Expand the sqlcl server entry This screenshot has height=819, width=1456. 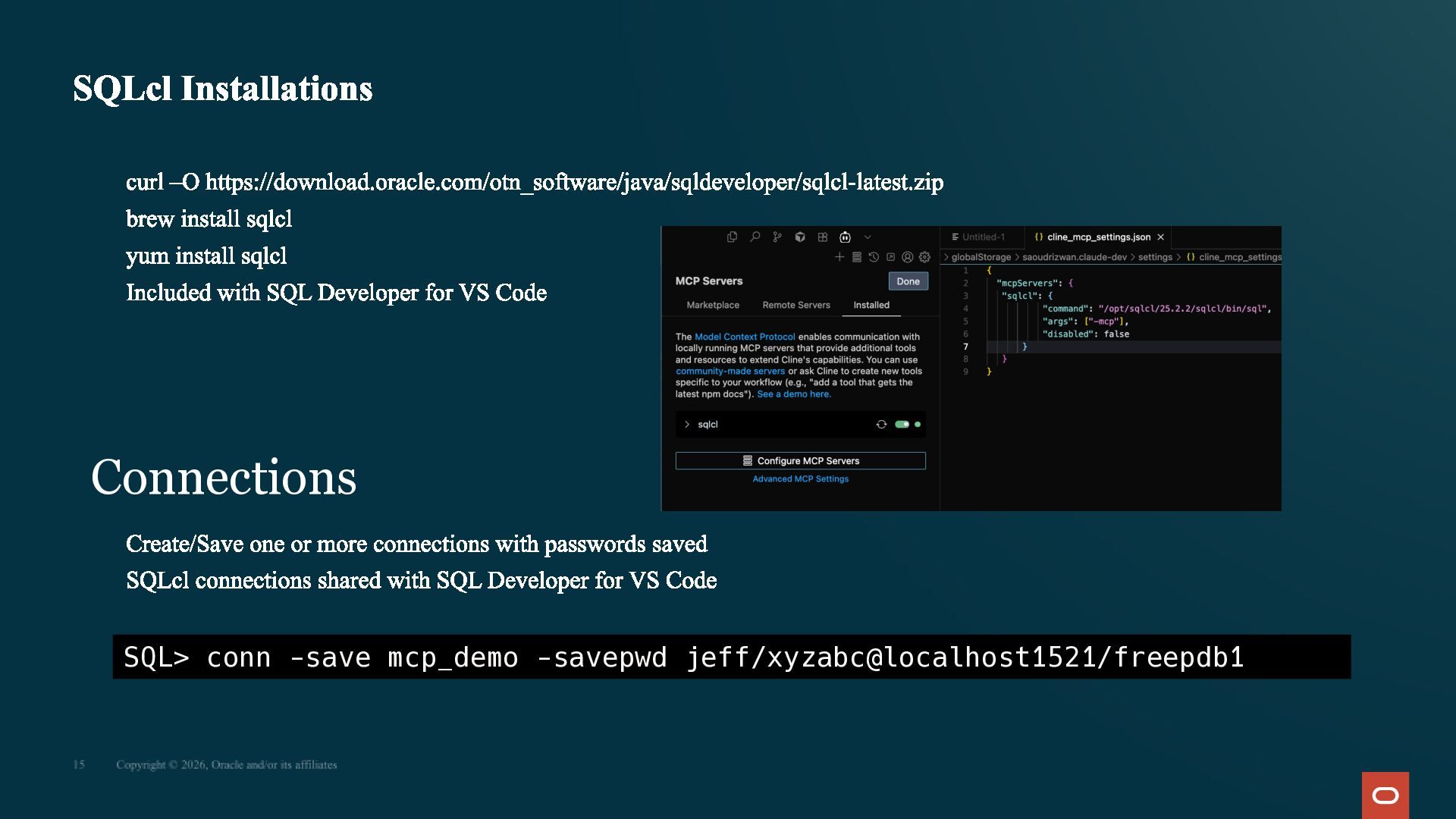[x=687, y=425]
